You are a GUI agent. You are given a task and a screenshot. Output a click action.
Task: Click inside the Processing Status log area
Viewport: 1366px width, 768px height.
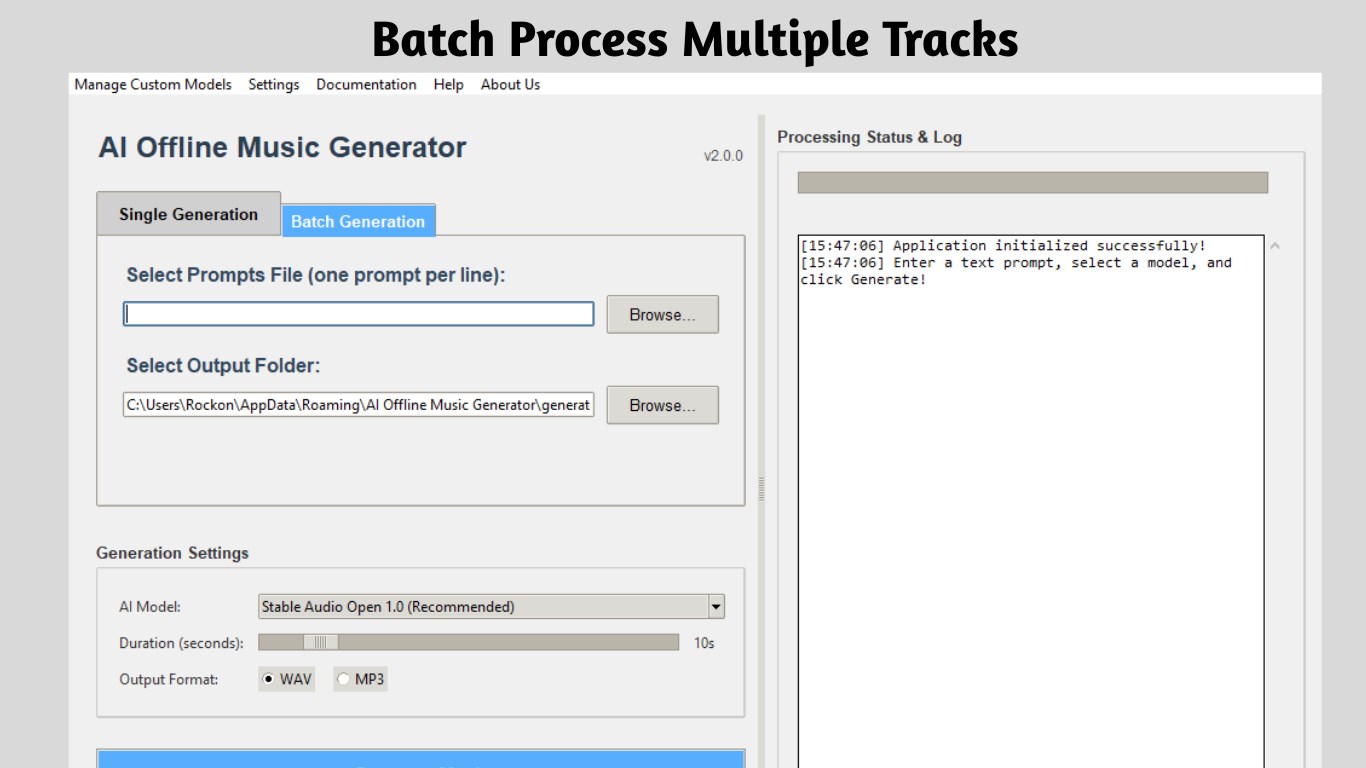(1030, 450)
